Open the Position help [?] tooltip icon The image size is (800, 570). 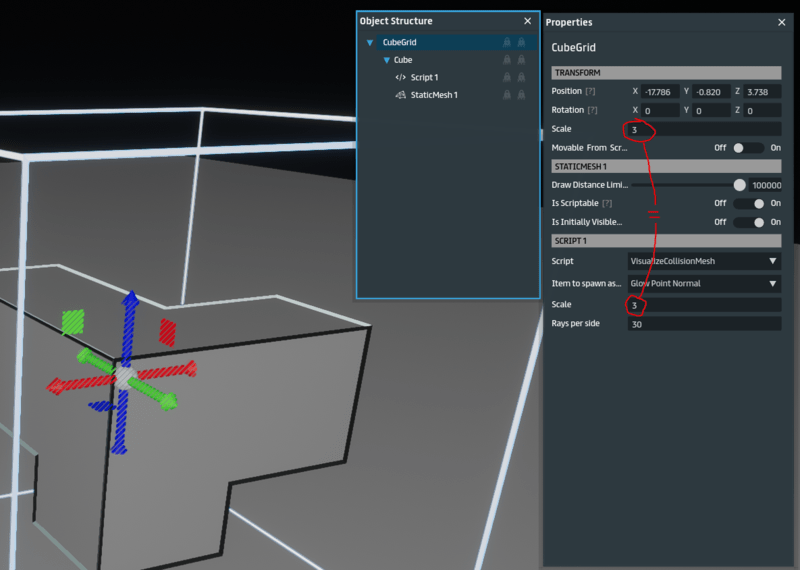(x=592, y=91)
